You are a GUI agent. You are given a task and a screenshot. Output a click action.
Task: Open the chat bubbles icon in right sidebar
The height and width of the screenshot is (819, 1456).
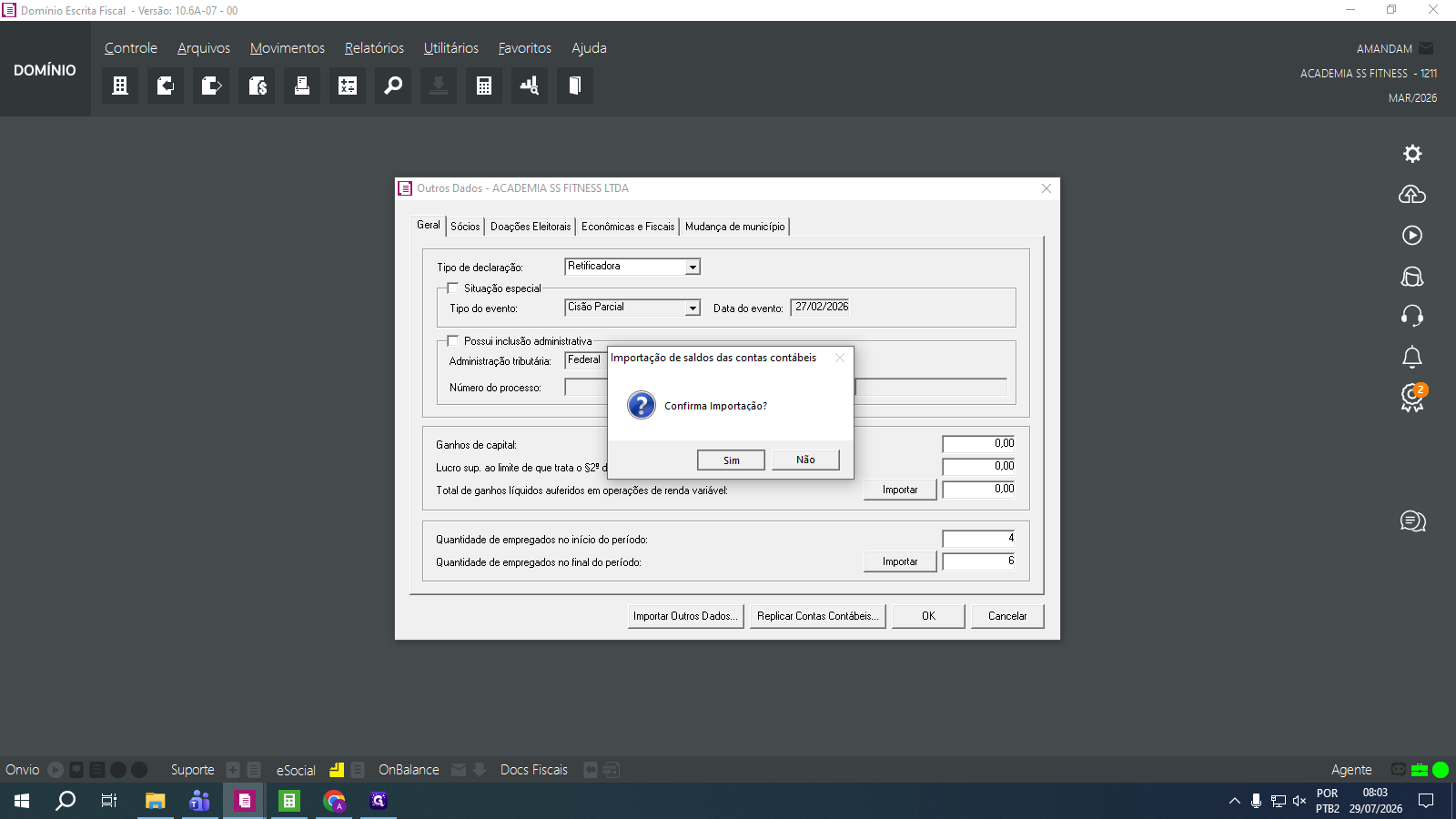[x=1412, y=521]
